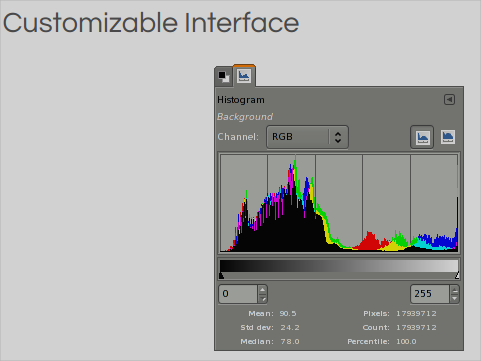Viewport: 481px width, 361px height.
Task: Click the Customizable Interface heading
Action: coord(151,23)
